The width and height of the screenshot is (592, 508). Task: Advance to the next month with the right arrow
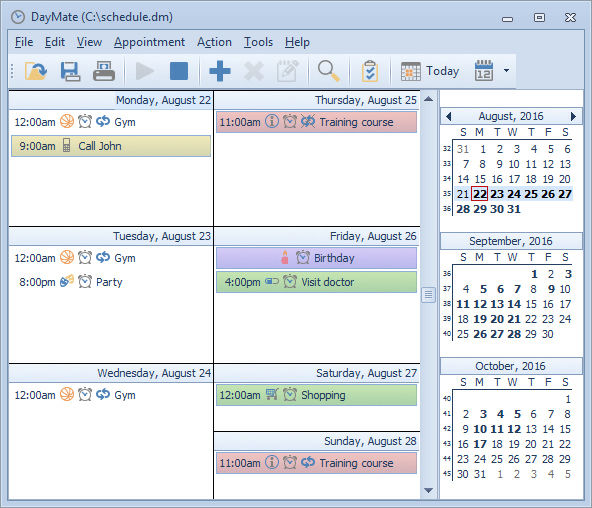573,116
